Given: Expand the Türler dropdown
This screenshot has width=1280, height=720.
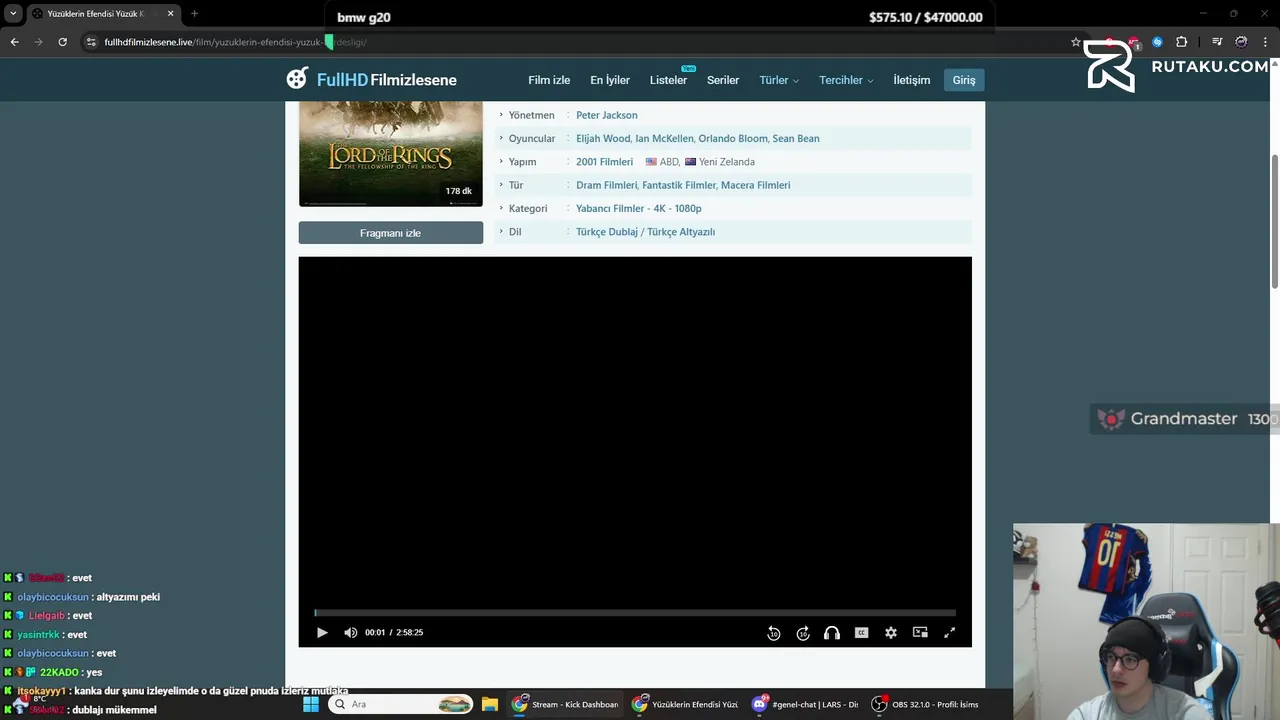Looking at the screenshot, I should click(779, 80).
